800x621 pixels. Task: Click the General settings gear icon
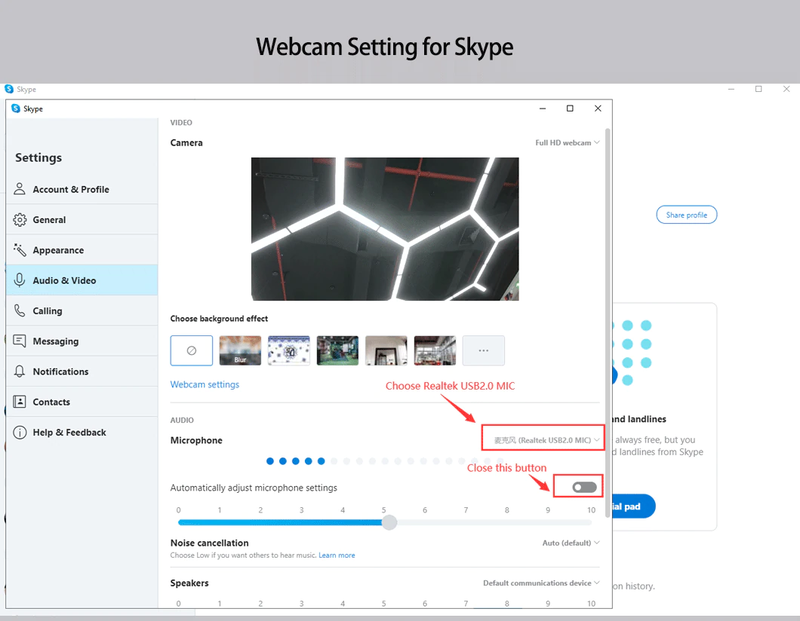(20, 220)
